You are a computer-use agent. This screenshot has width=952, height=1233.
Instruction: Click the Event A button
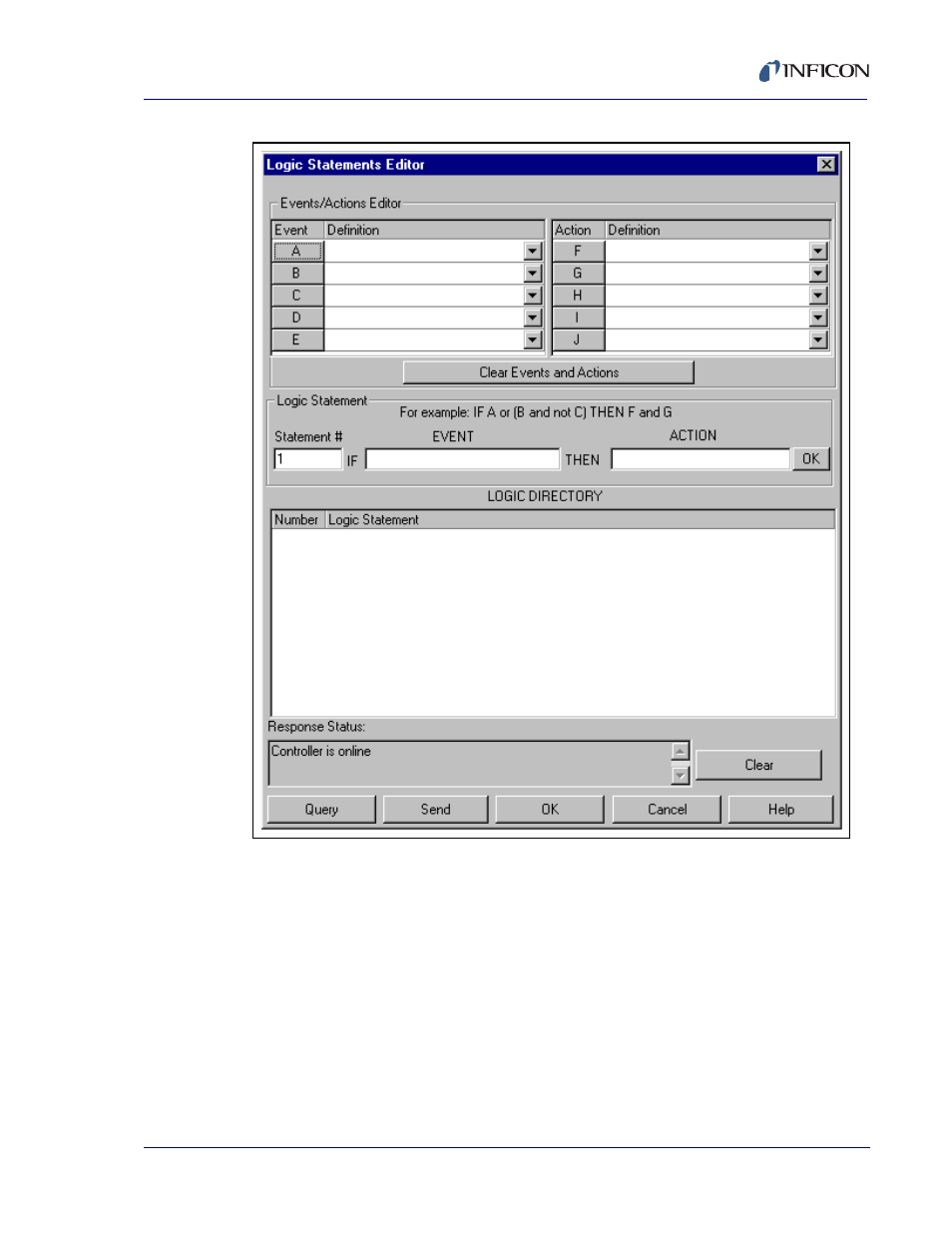(297, 252)
